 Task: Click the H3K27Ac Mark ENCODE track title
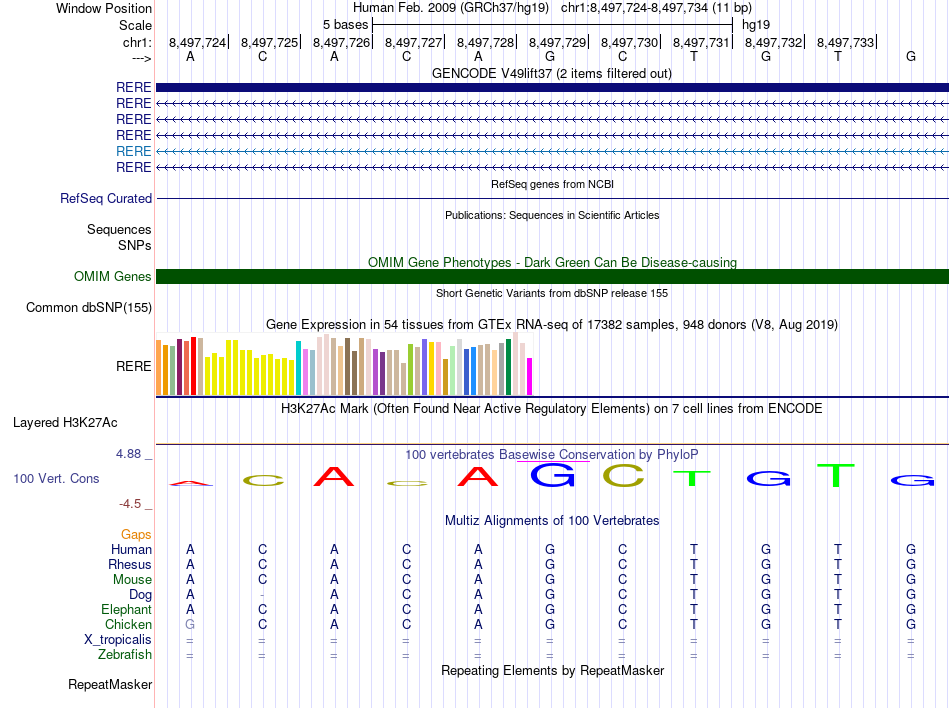pyautogui.click(x=552, y=409)
